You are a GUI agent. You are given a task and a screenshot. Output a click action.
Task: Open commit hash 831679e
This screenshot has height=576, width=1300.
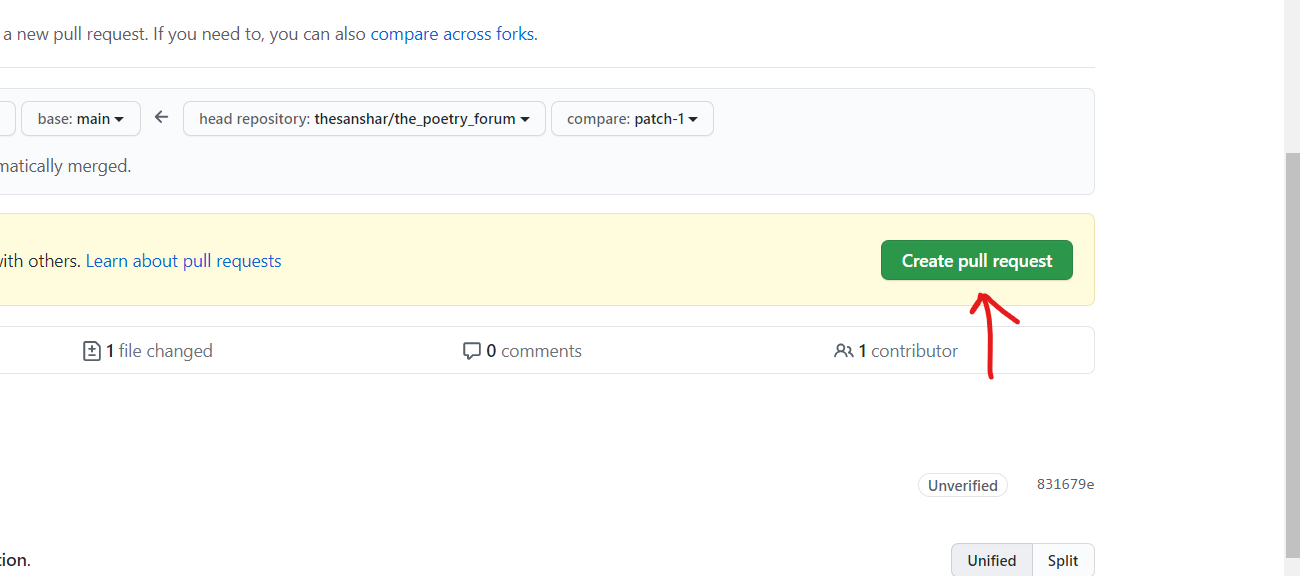1065,484
